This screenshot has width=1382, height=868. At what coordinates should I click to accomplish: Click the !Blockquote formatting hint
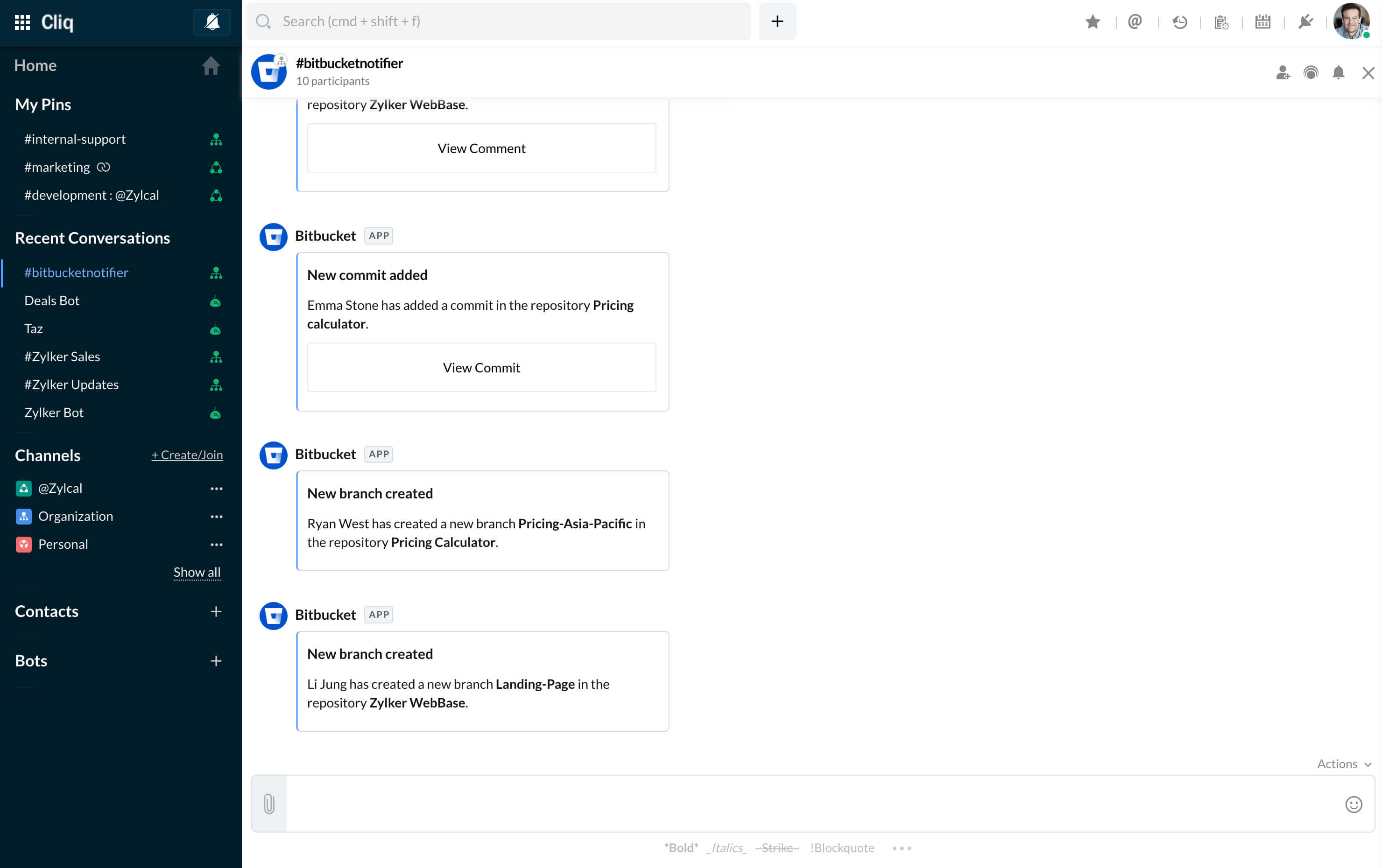(x=842, y=848)
